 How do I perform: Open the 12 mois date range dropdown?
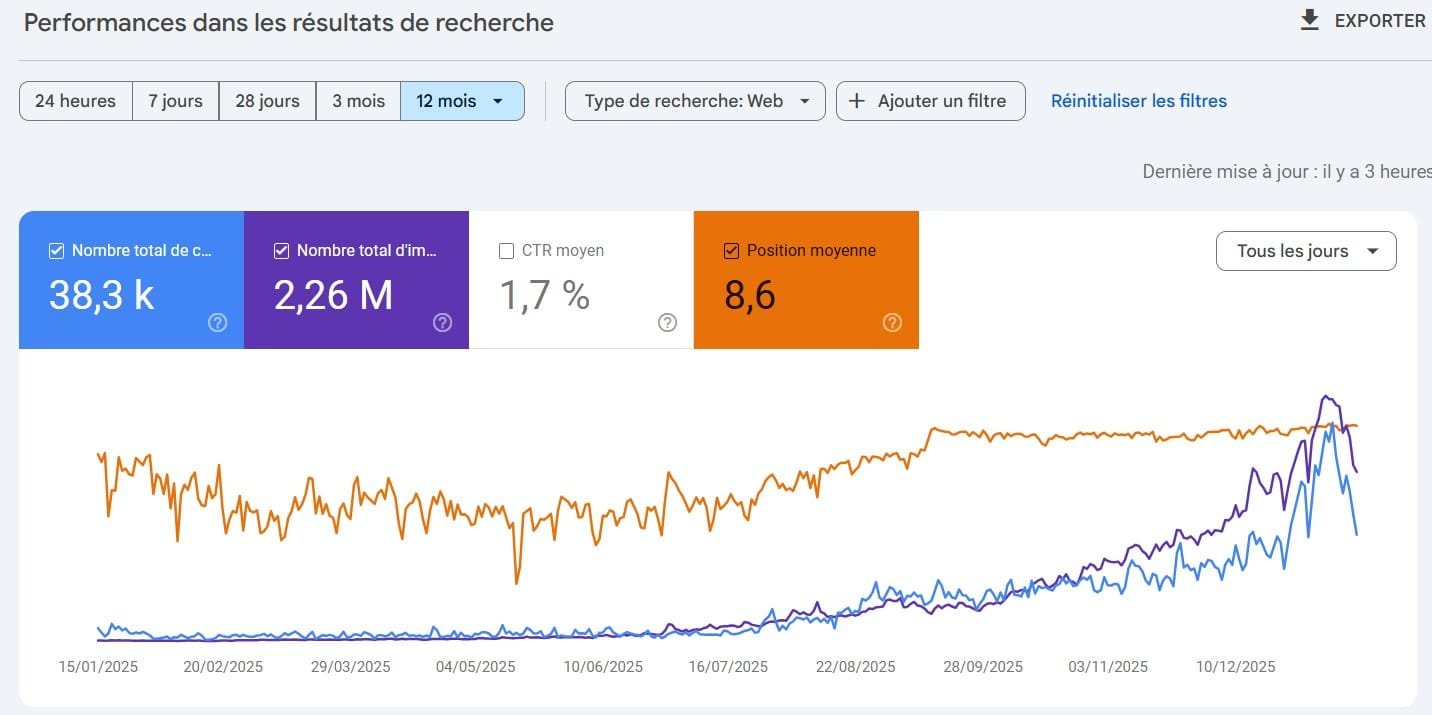tap(462, 100)
